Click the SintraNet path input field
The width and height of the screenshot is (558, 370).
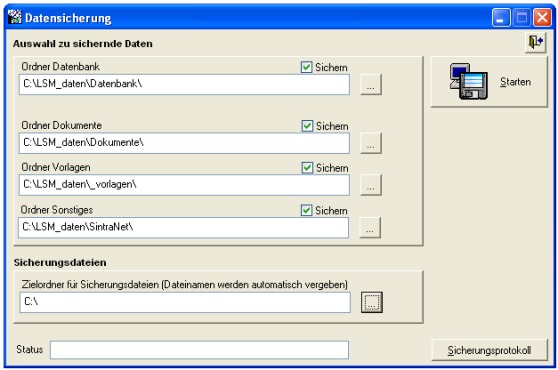(x=184, y=228)
